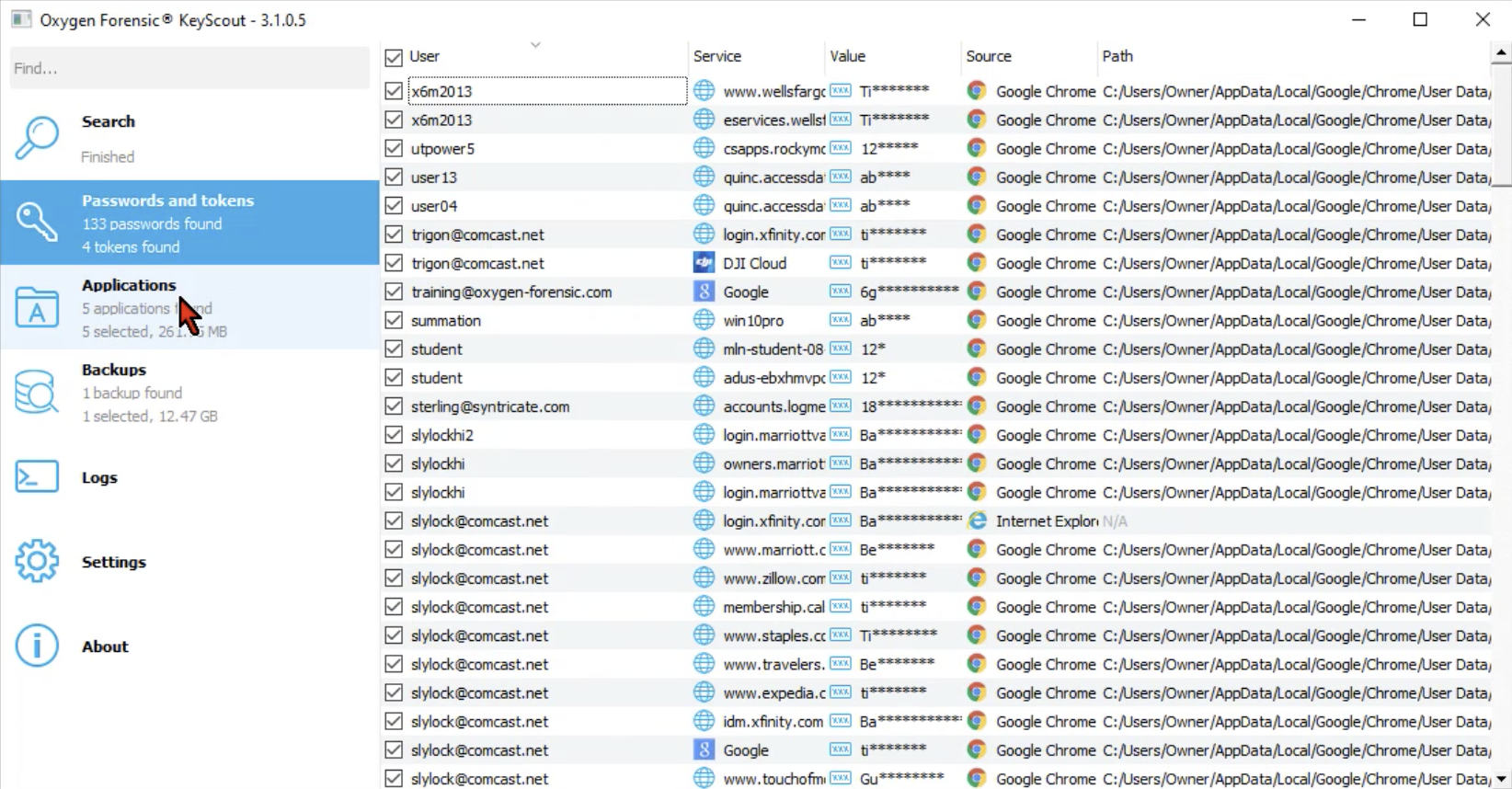
Task: Click globe icon next to www.travelers
Action: pos(704,664)
